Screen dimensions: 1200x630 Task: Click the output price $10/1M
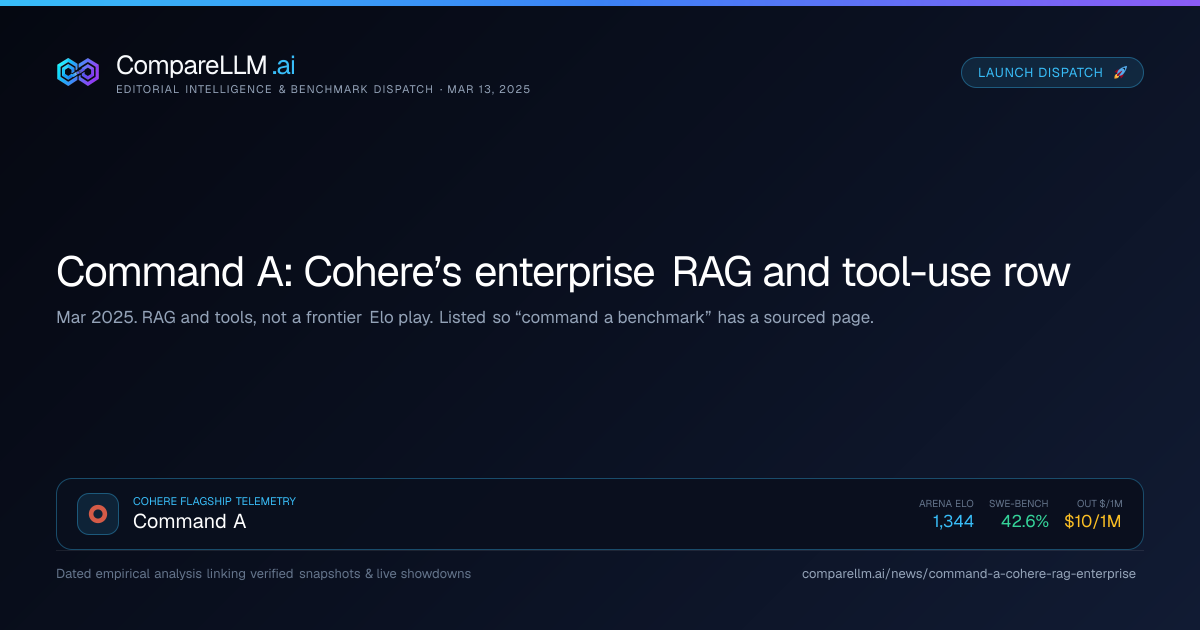pyautogui.click(x=1092, y=521)
